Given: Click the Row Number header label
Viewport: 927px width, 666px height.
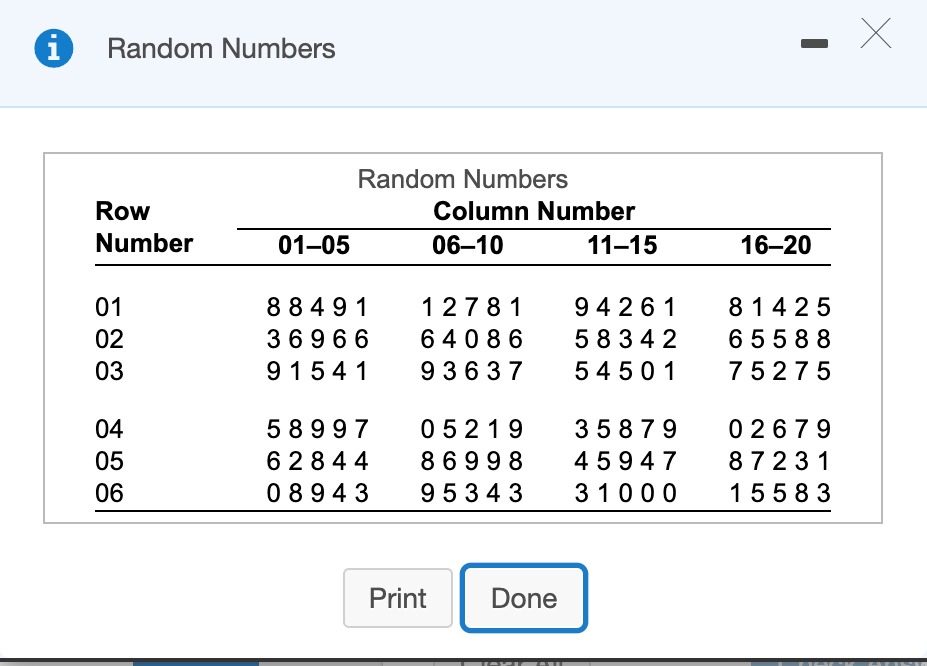Looking at the screenshot, I should pyautogui.click(x=143, y=226).
